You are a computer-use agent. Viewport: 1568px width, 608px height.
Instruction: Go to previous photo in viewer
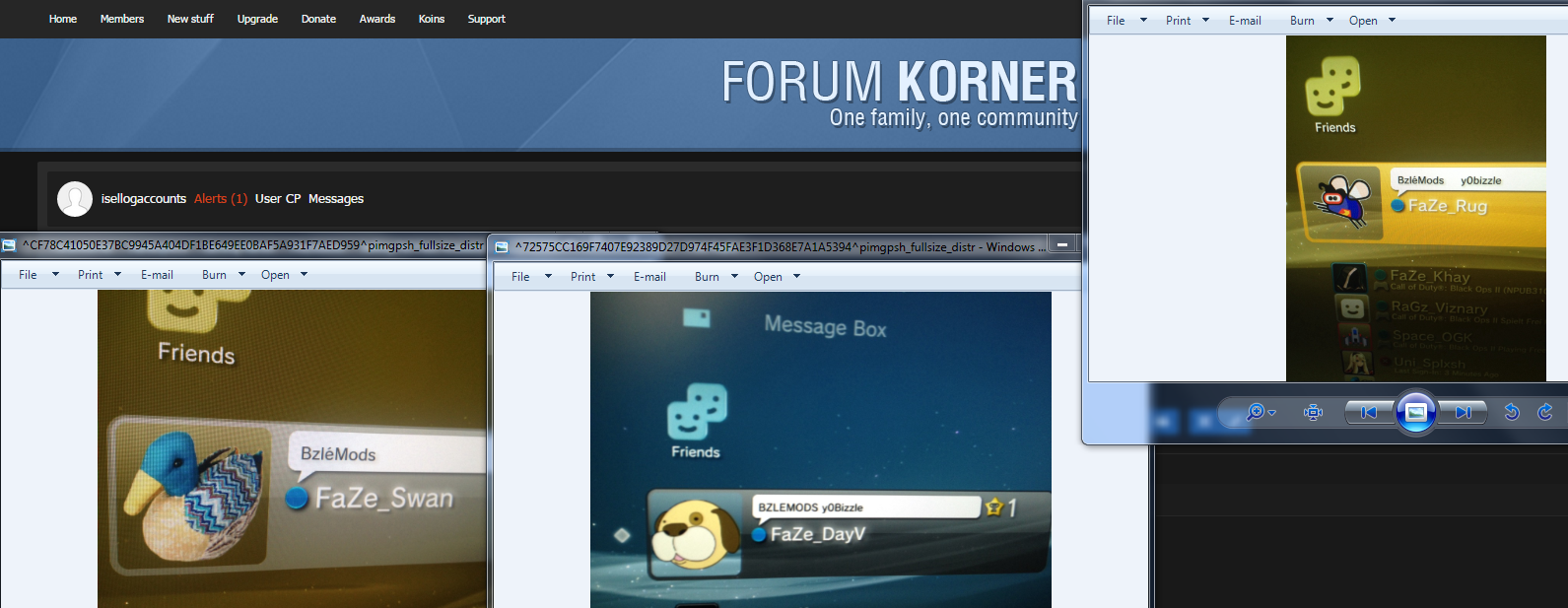pos(1369,413)
